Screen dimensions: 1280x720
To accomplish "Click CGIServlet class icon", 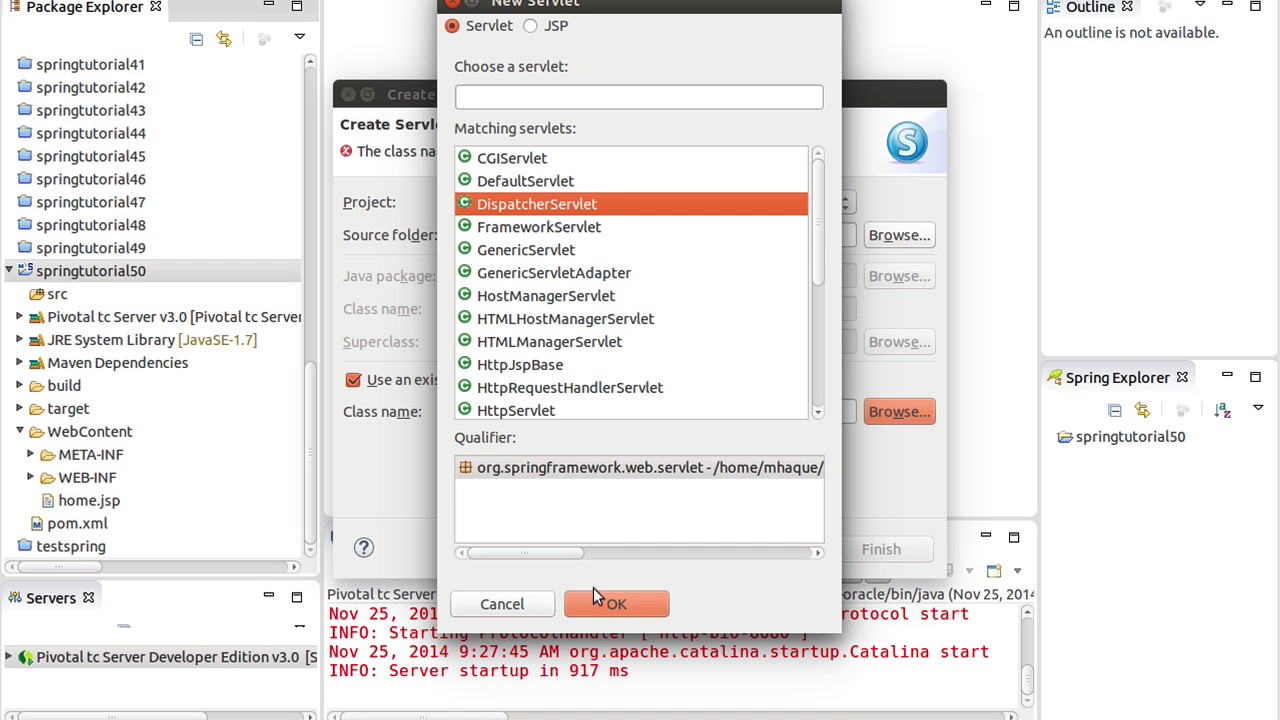I will click(x=464, y=157).
